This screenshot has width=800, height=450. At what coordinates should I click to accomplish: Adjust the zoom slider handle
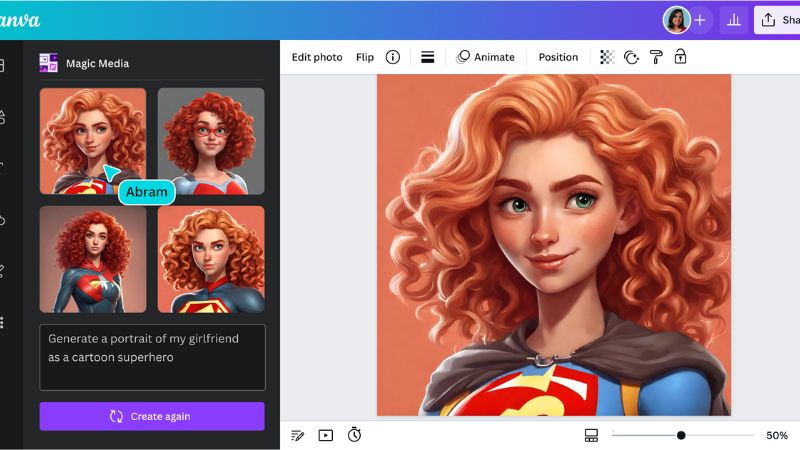681,435
